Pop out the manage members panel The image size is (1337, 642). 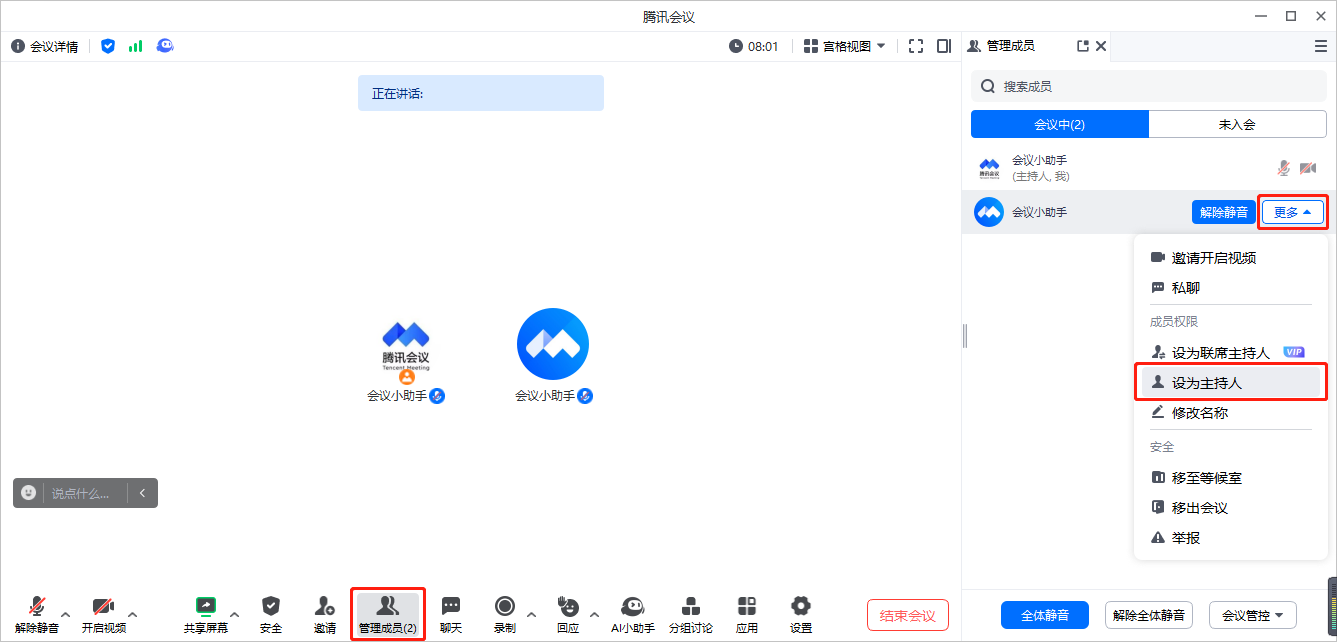[1082, 46]
